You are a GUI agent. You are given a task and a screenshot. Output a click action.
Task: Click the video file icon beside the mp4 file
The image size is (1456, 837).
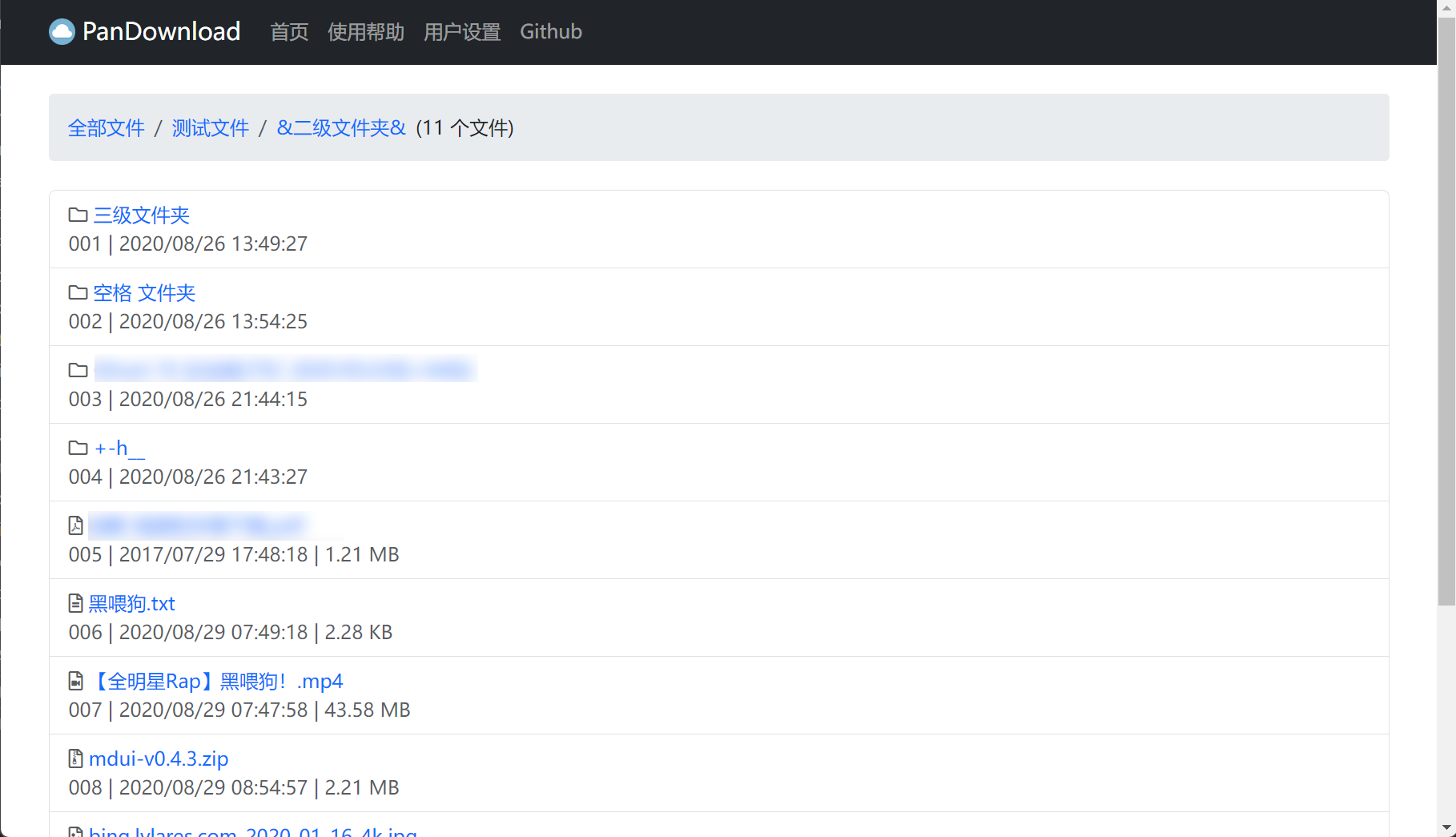75,680
